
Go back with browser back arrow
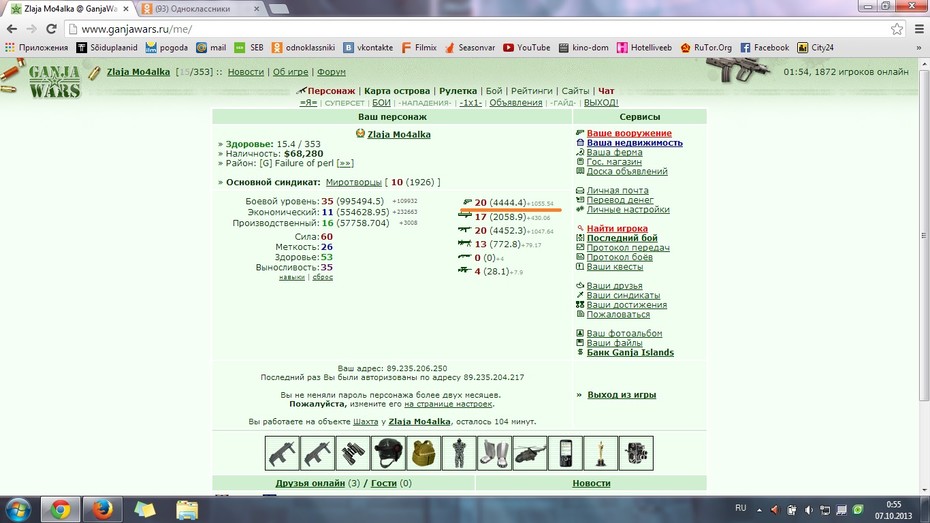12,28
